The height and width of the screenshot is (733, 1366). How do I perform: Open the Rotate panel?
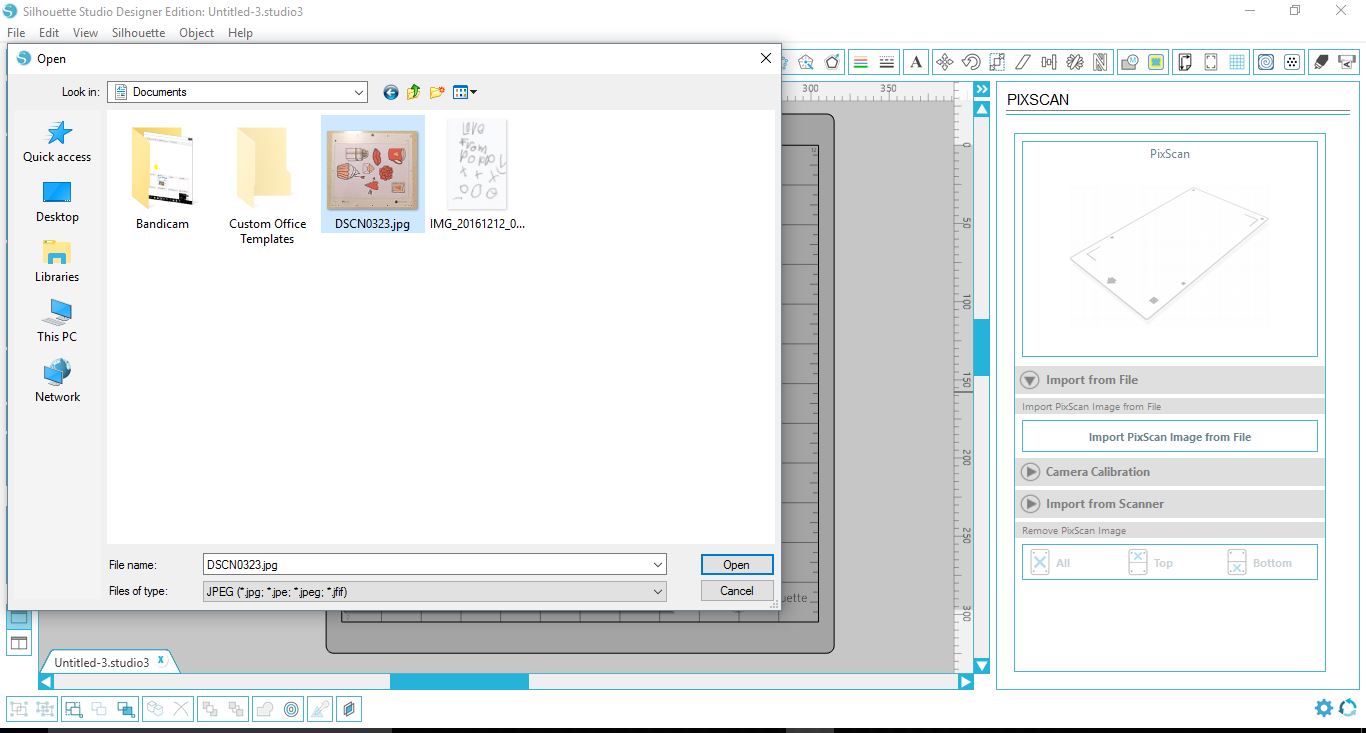(969, 61)
